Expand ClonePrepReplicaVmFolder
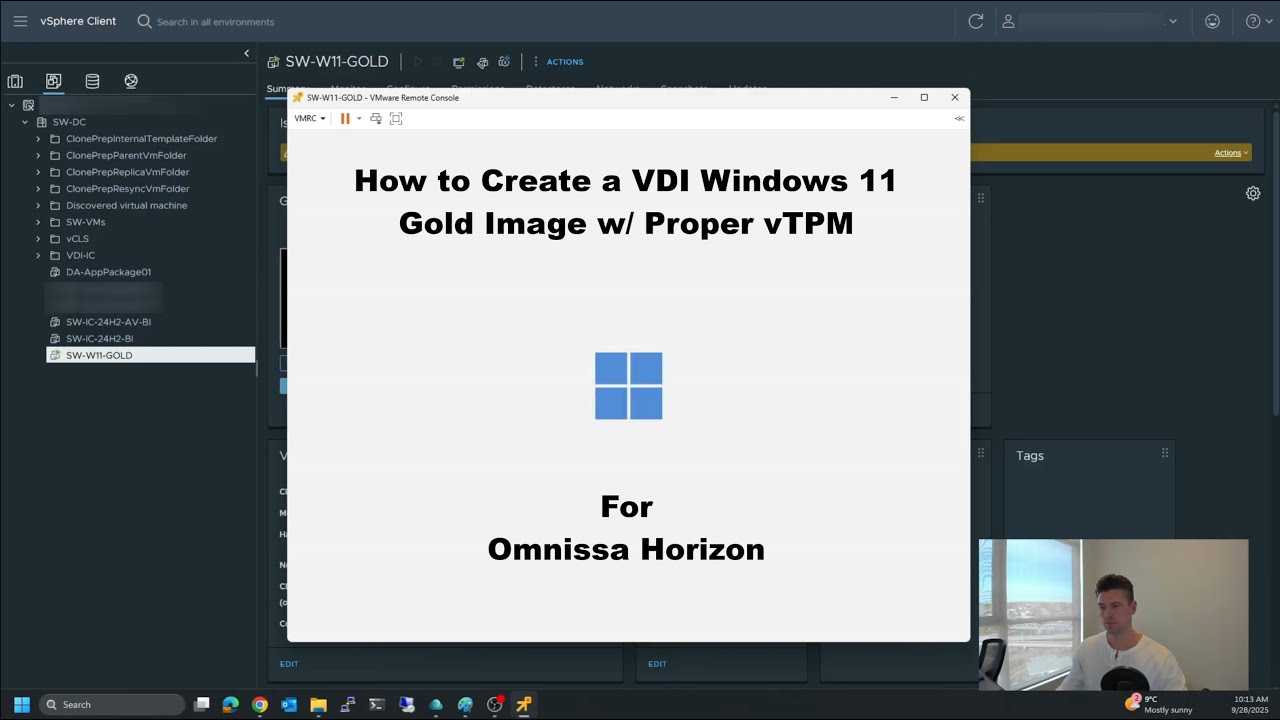The height and width of the screenshot is (720, 1280). tap(38, 172)
